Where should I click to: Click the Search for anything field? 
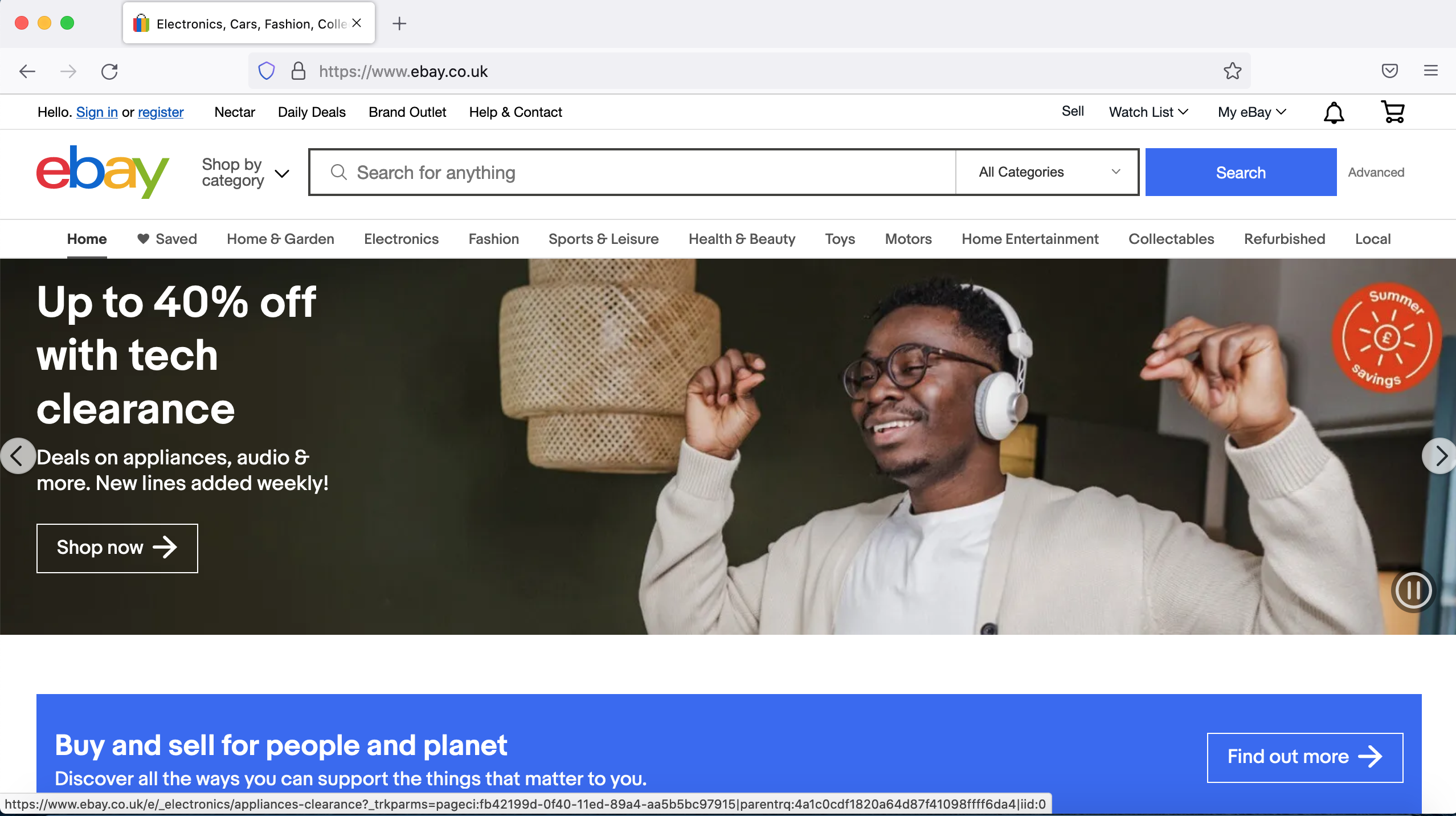[x=632, y=172]
